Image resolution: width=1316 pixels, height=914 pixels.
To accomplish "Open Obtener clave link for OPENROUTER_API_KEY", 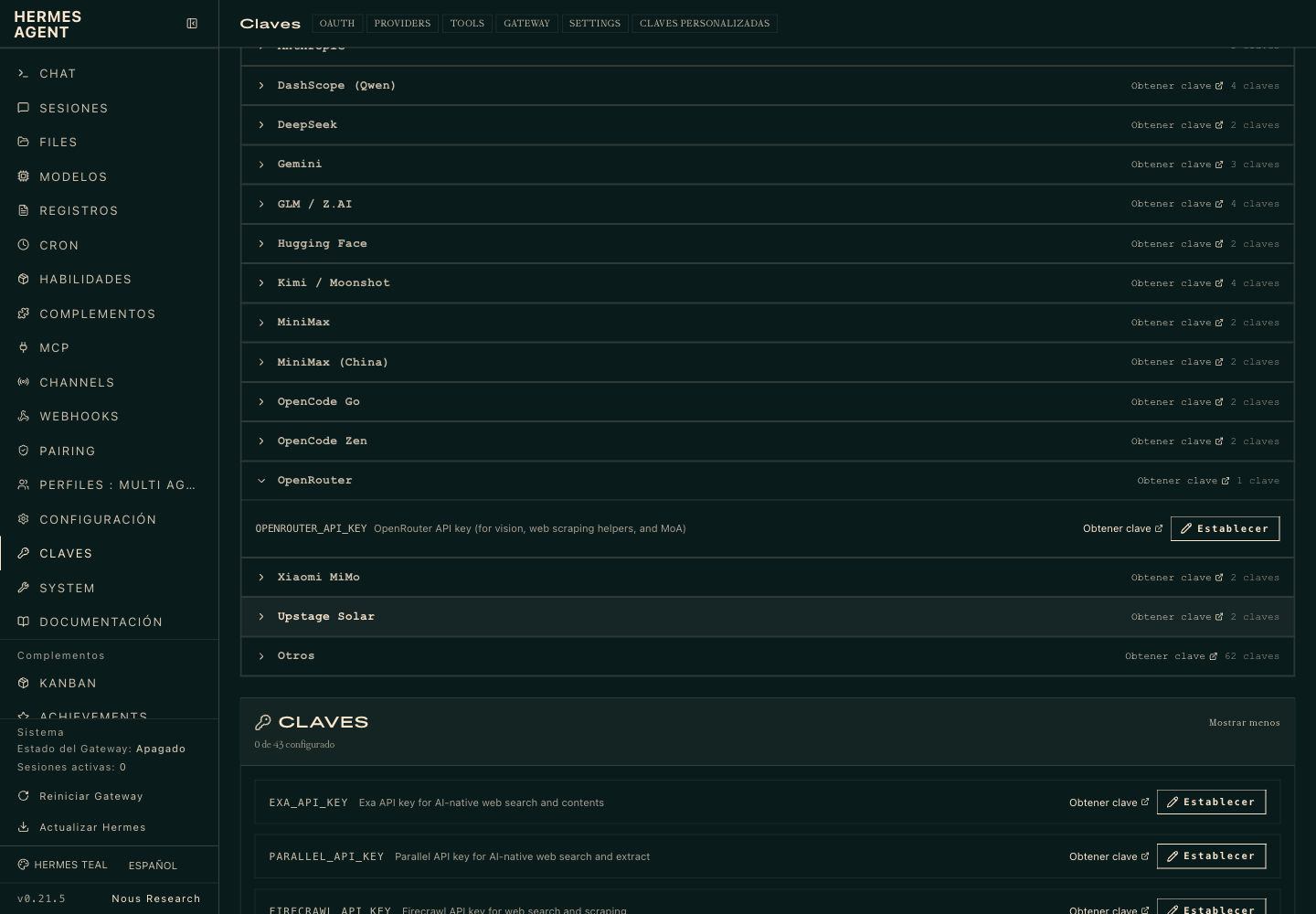I will coord(1122,528).
